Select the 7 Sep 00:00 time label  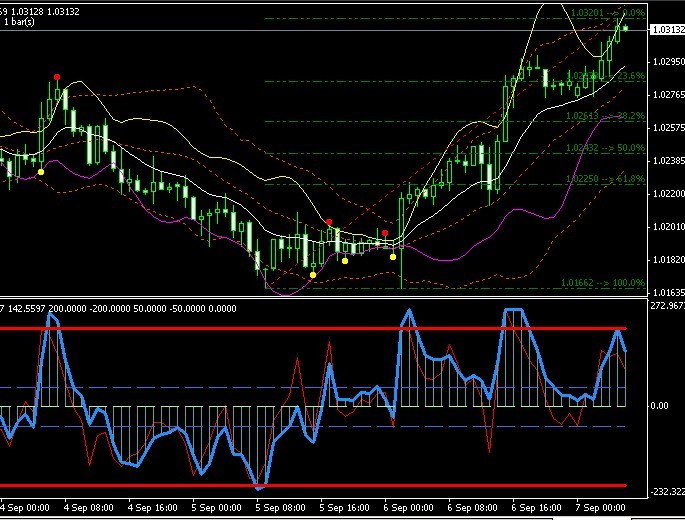pos(600,508)
